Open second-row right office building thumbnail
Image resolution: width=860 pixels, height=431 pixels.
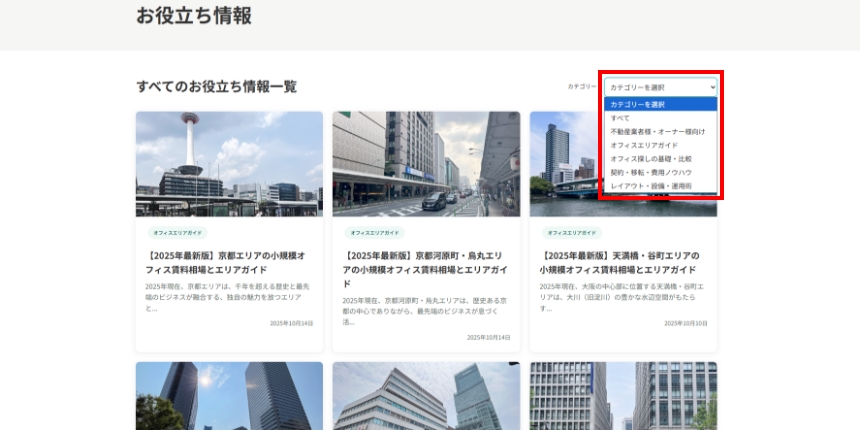tap(623, 397)
